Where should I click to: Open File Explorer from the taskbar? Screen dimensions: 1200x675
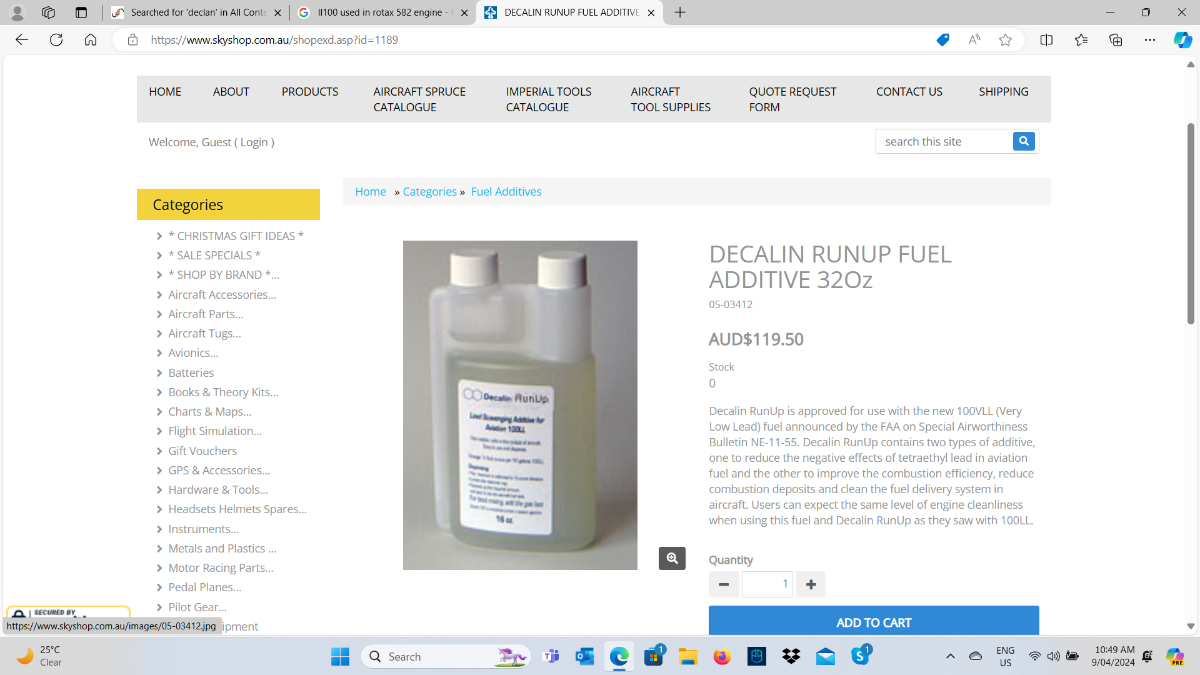pyautogui.click(x=688, y=656)
